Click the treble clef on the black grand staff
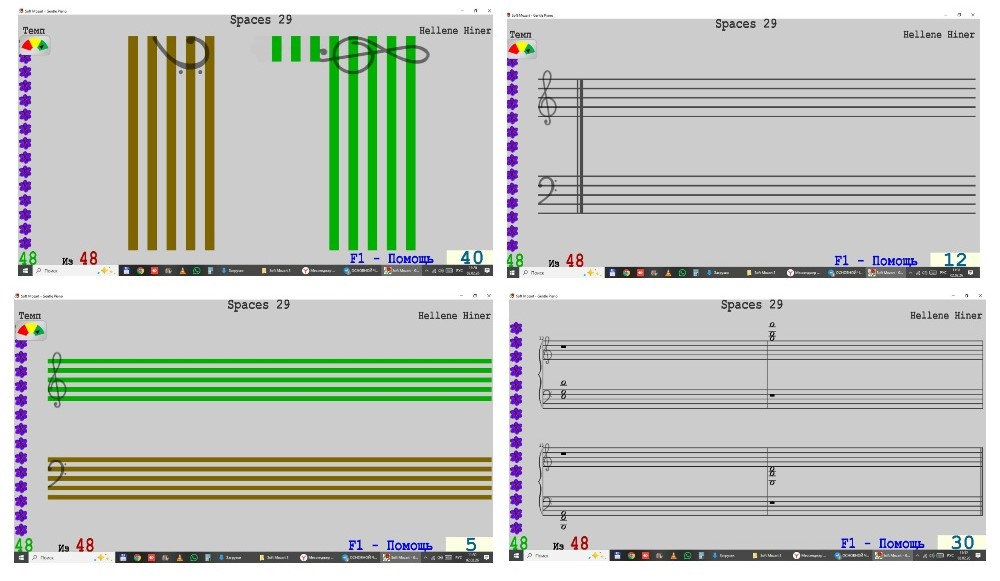 546,97
